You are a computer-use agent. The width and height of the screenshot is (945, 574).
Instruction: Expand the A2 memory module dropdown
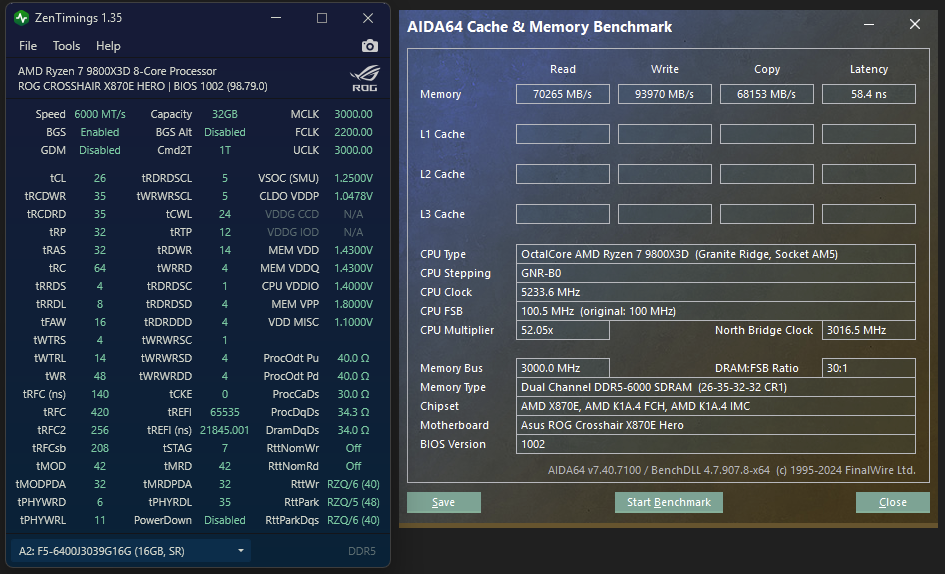(241, 551)
